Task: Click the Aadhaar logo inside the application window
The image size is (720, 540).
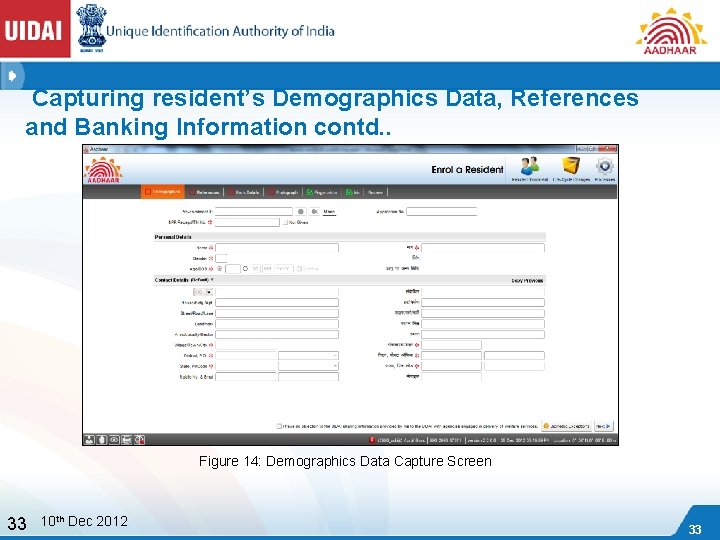Action: [104, 169]
